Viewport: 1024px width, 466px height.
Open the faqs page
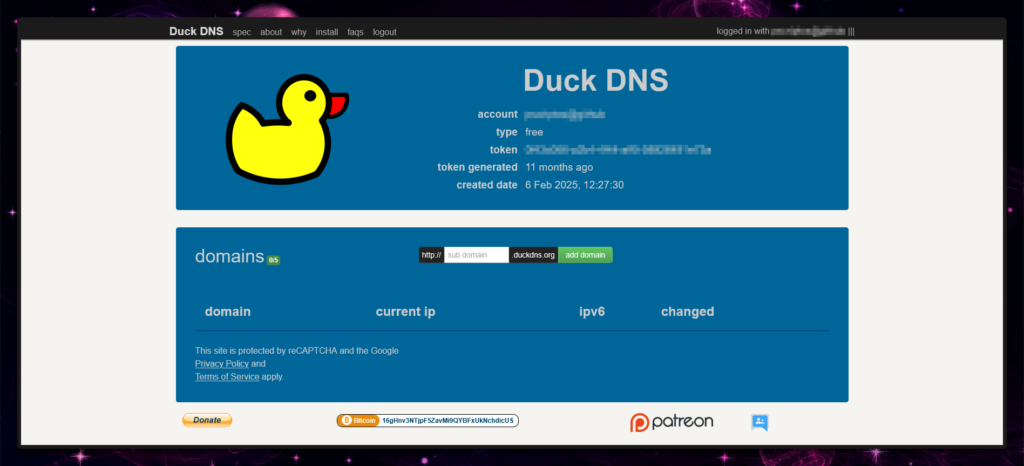pos(355,32)
